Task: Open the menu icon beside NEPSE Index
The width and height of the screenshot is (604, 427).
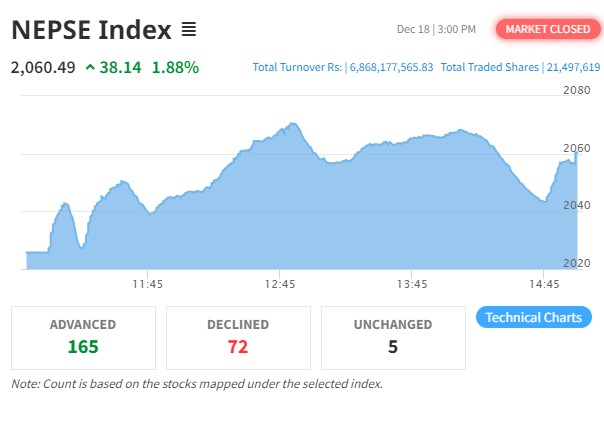Action: pyautogui.click(x=189, y=30)
